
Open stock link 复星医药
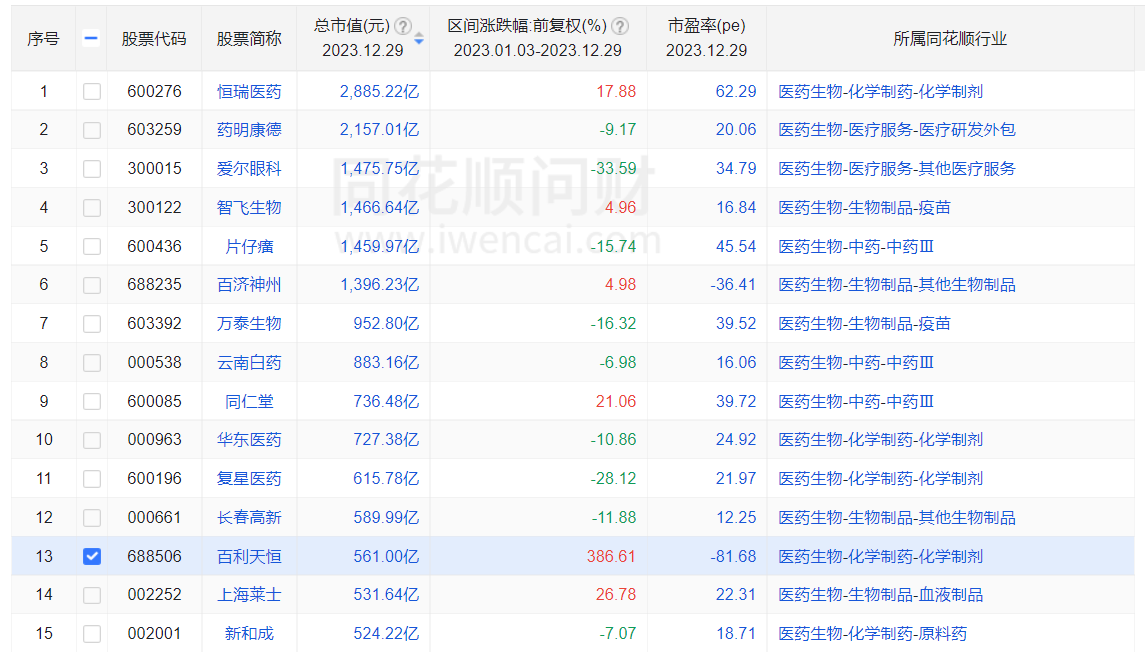249,478
